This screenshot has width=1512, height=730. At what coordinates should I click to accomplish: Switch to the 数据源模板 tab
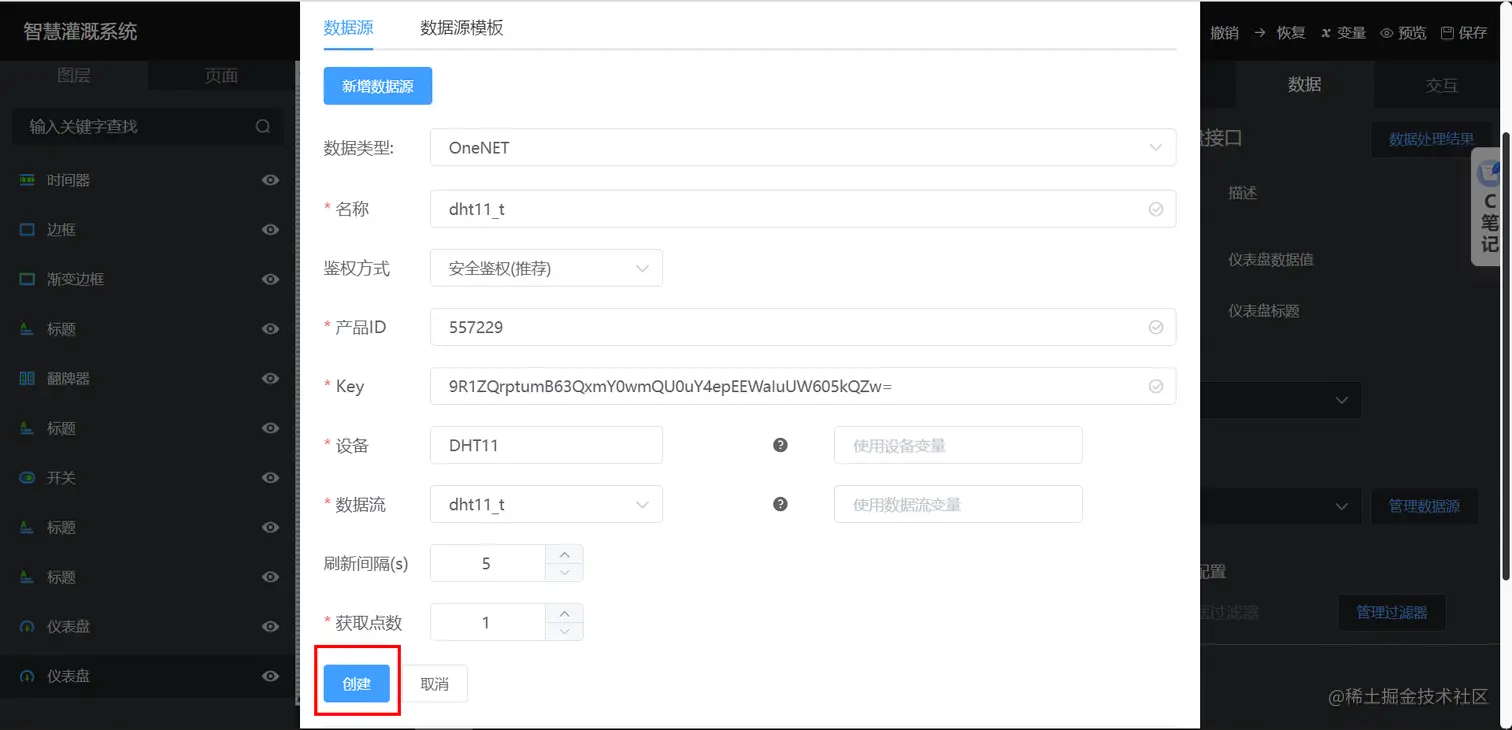(x=462, y=28)
